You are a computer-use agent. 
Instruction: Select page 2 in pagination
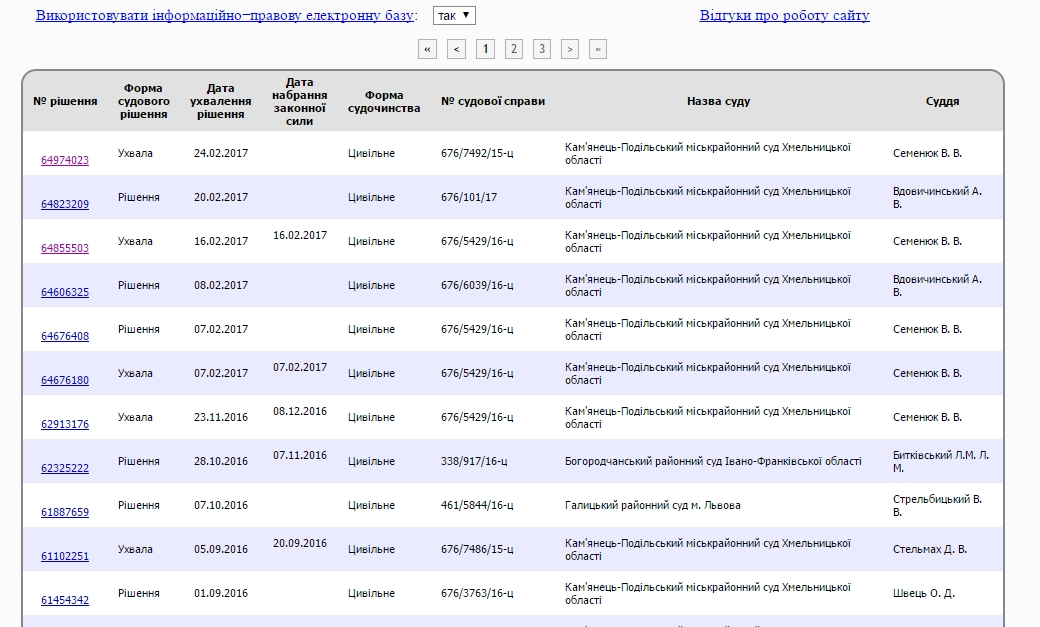click(514, 49)
